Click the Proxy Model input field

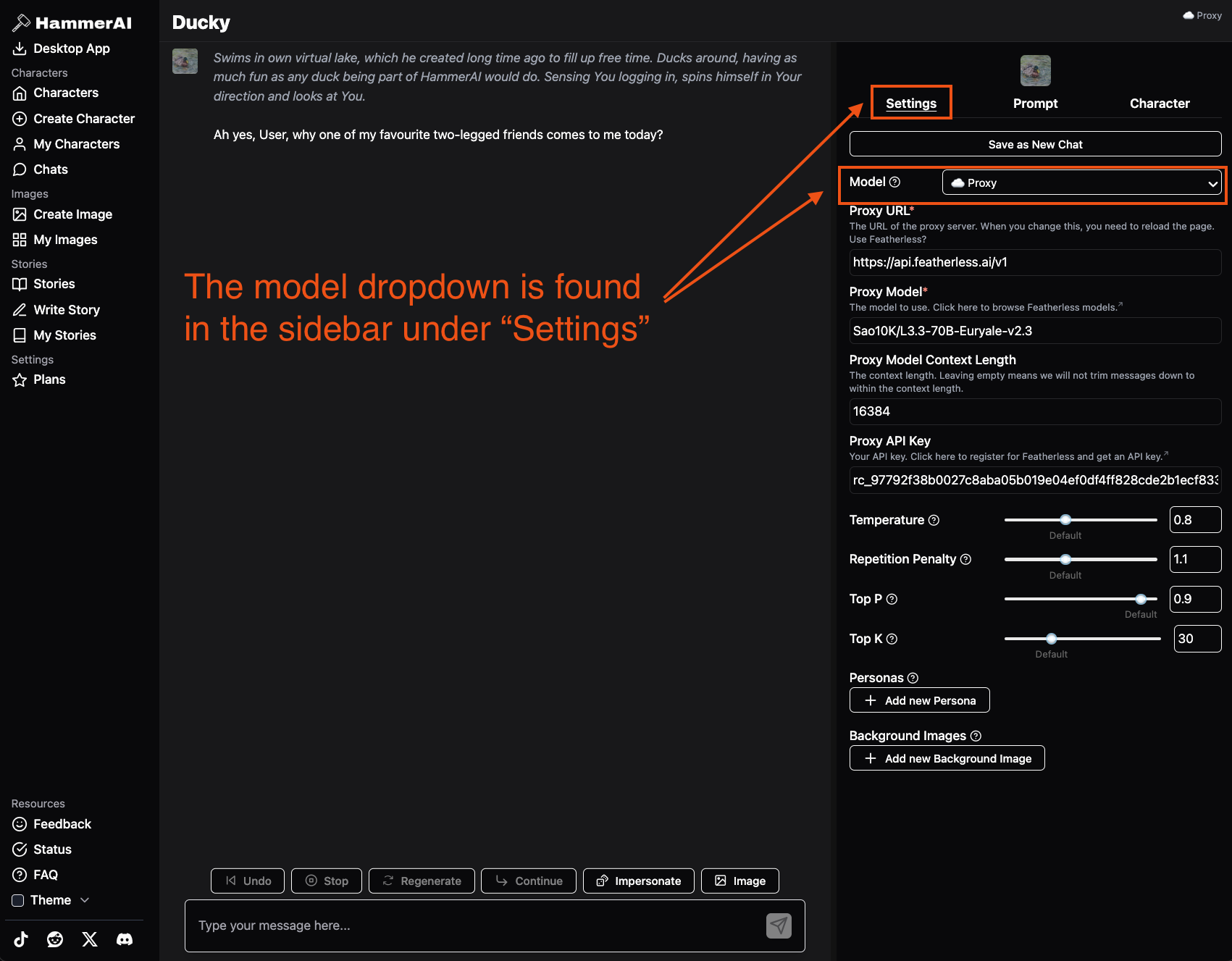[1036, 331]
